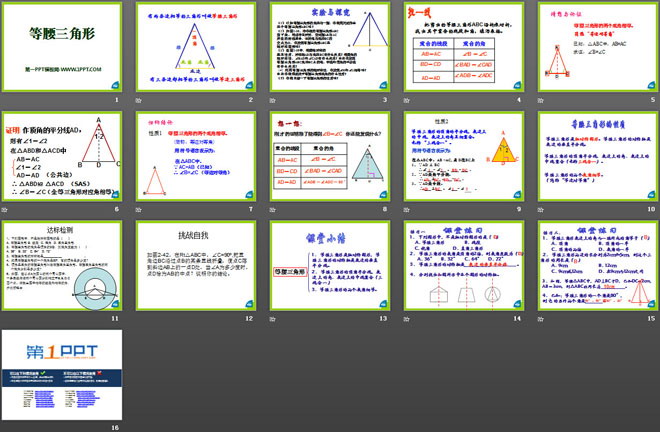
Task: Click the animation star under slide 2
Action: (138, 100)
